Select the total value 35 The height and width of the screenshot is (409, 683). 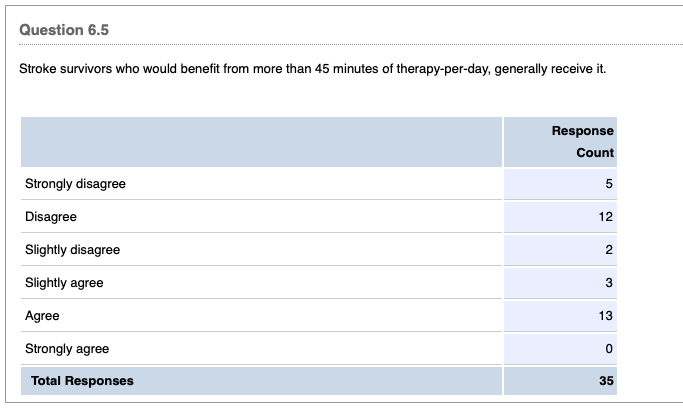coord(606,381)
